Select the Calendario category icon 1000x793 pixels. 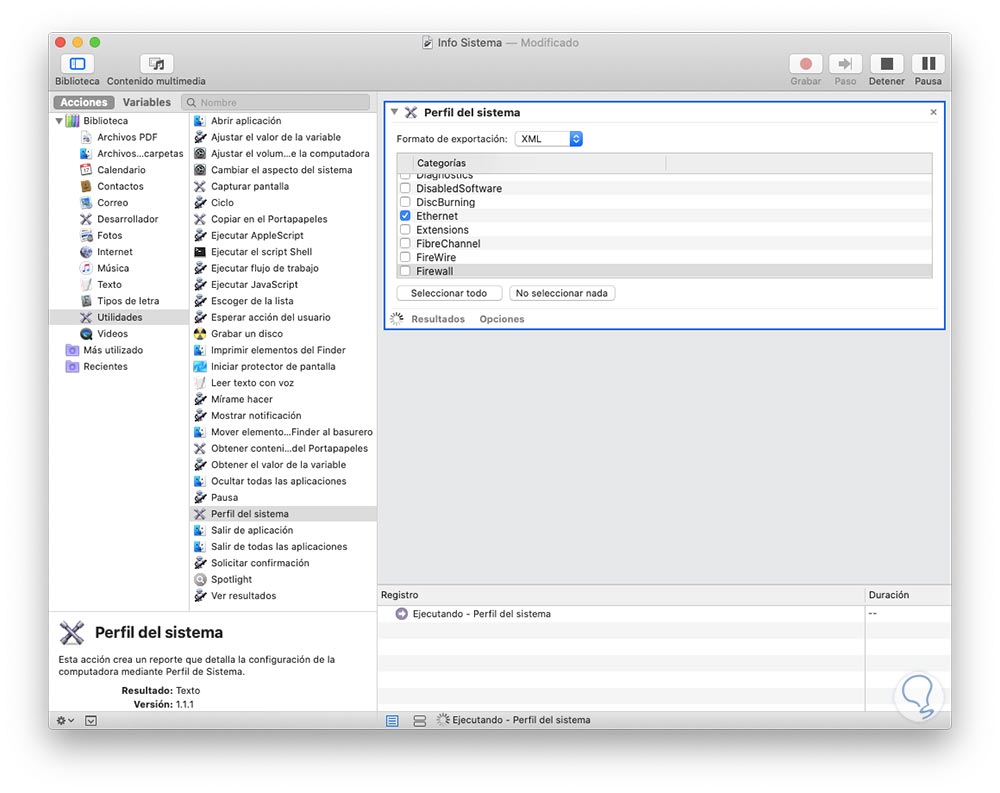coord(86,170)
